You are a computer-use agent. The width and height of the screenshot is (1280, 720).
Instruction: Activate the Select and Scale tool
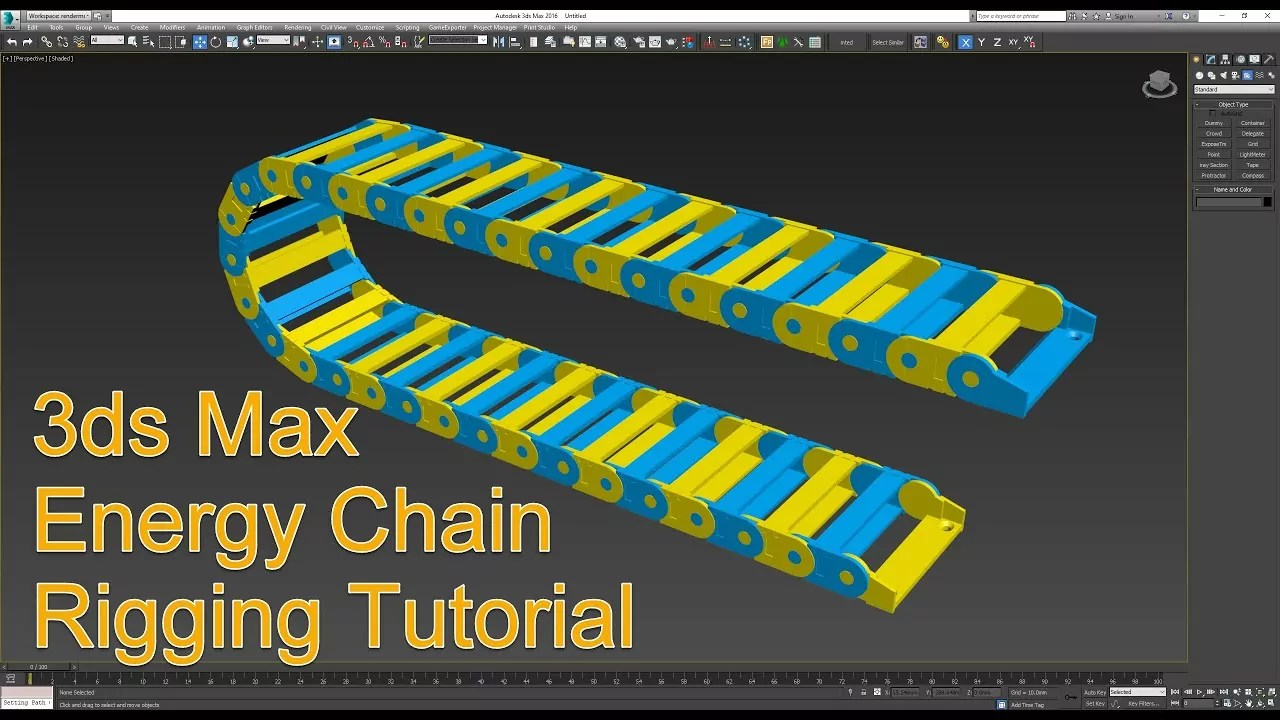(232, 42)
